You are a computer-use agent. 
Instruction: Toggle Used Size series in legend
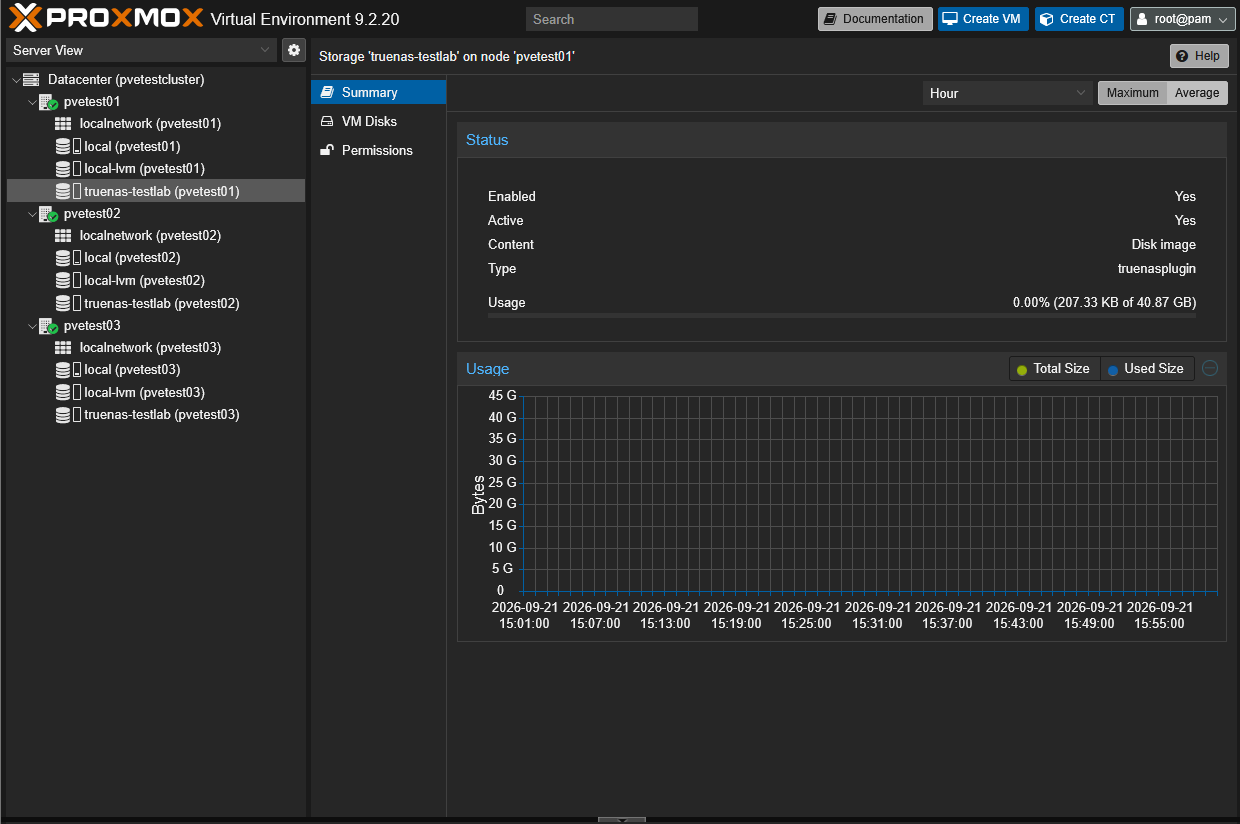(1146, 369)
